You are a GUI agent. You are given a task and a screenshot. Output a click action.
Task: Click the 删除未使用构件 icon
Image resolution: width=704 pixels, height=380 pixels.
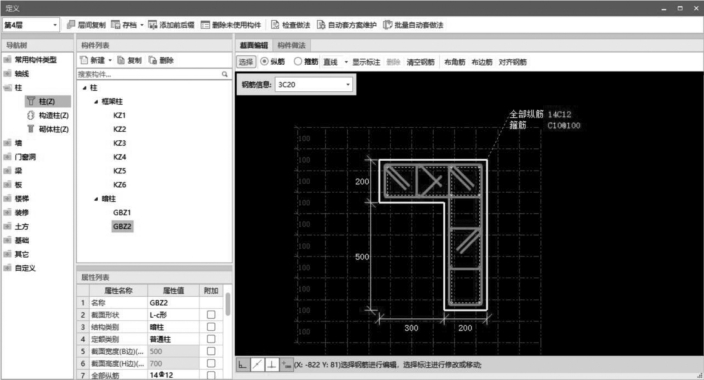click(x=205, y=25)
